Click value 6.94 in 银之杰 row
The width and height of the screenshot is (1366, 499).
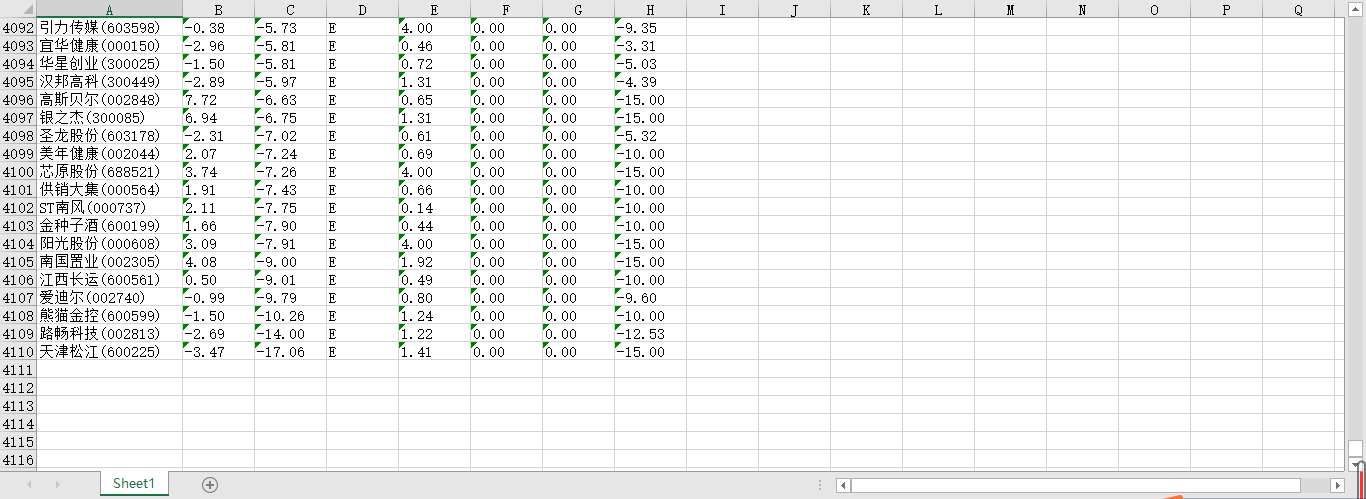[x=218, y=118]
